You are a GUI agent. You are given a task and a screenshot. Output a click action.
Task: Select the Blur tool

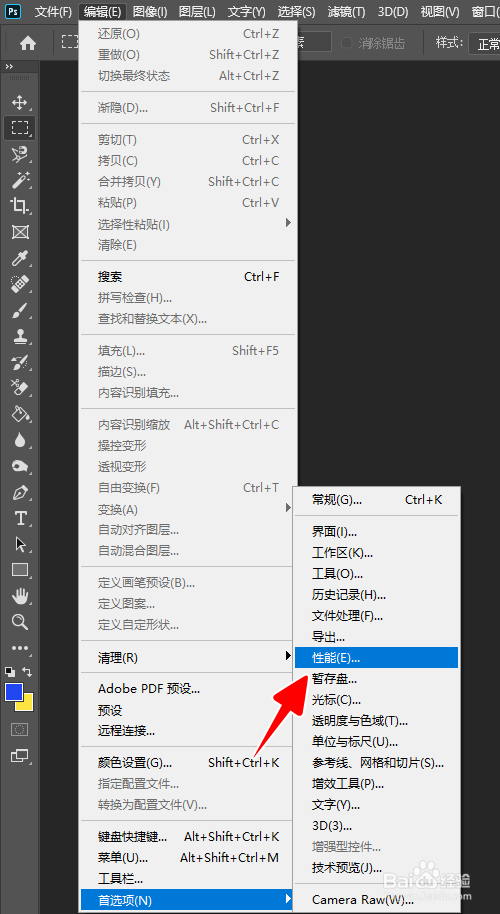point(20,441)
